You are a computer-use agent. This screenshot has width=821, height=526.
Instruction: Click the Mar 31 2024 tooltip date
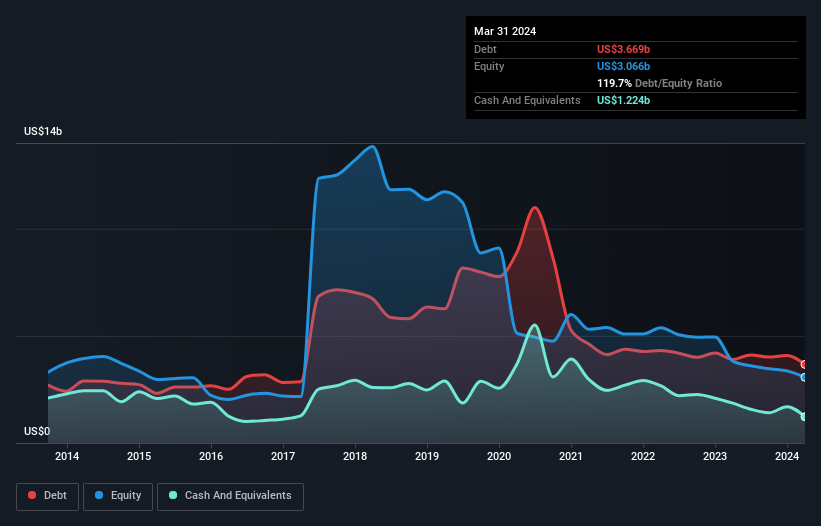505,31
